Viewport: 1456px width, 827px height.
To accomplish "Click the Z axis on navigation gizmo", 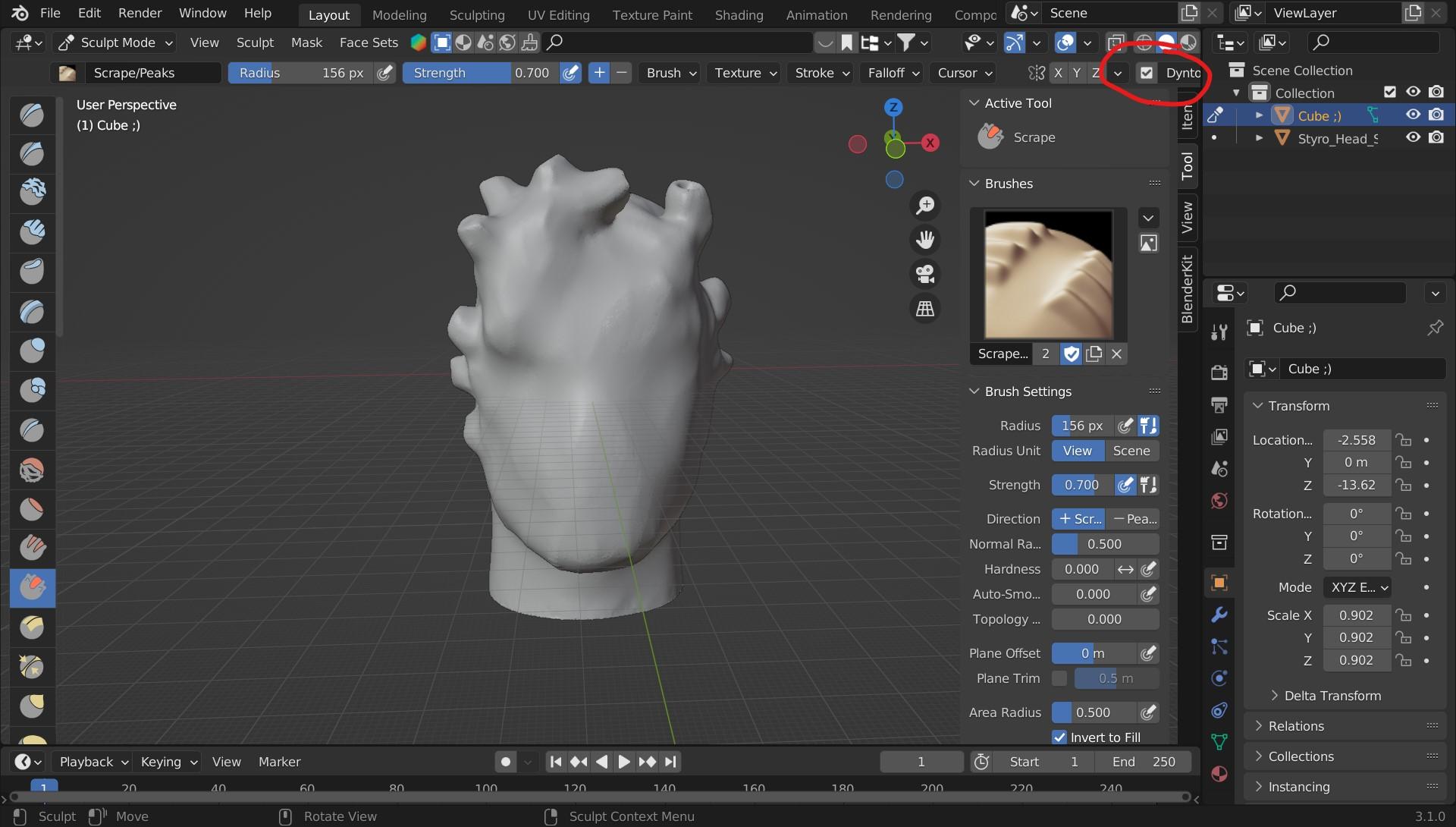I will click(893, 107).
